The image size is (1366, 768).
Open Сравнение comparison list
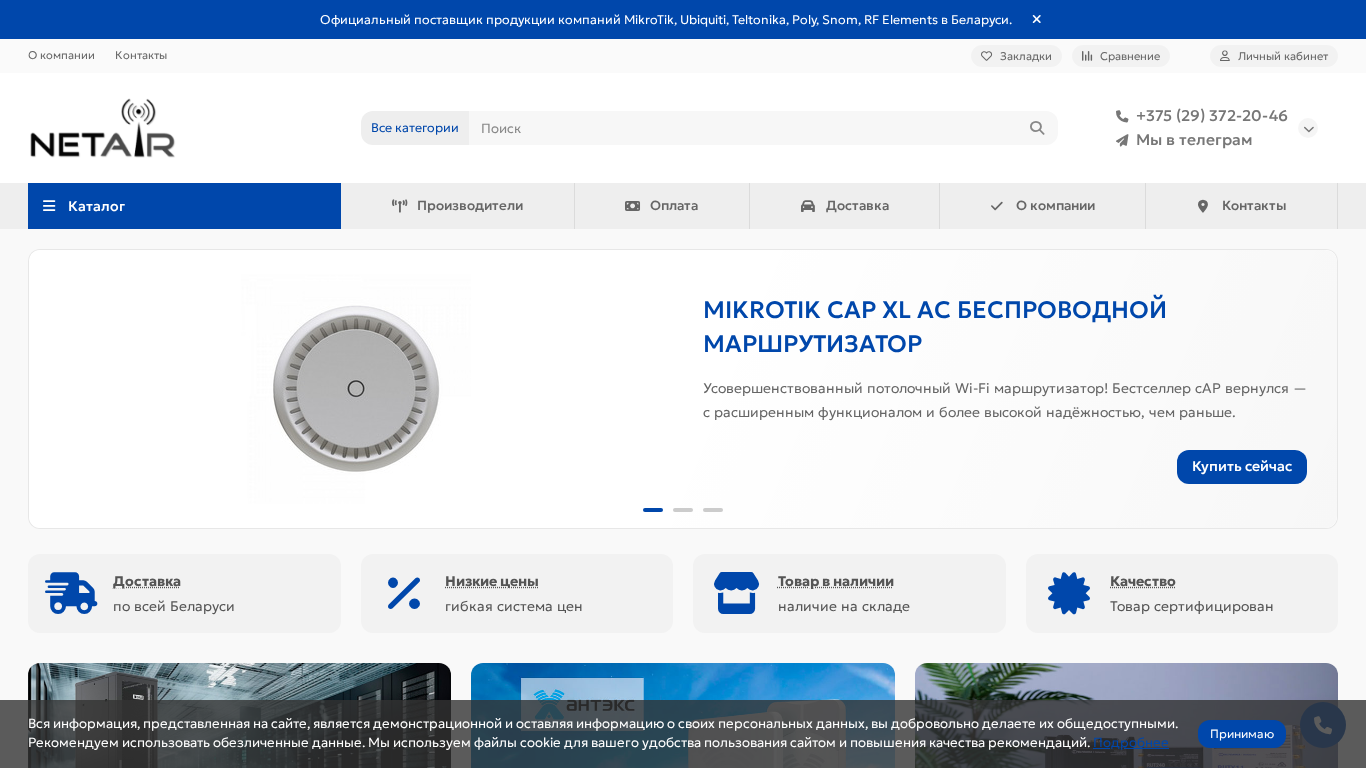pos(1121,56)
